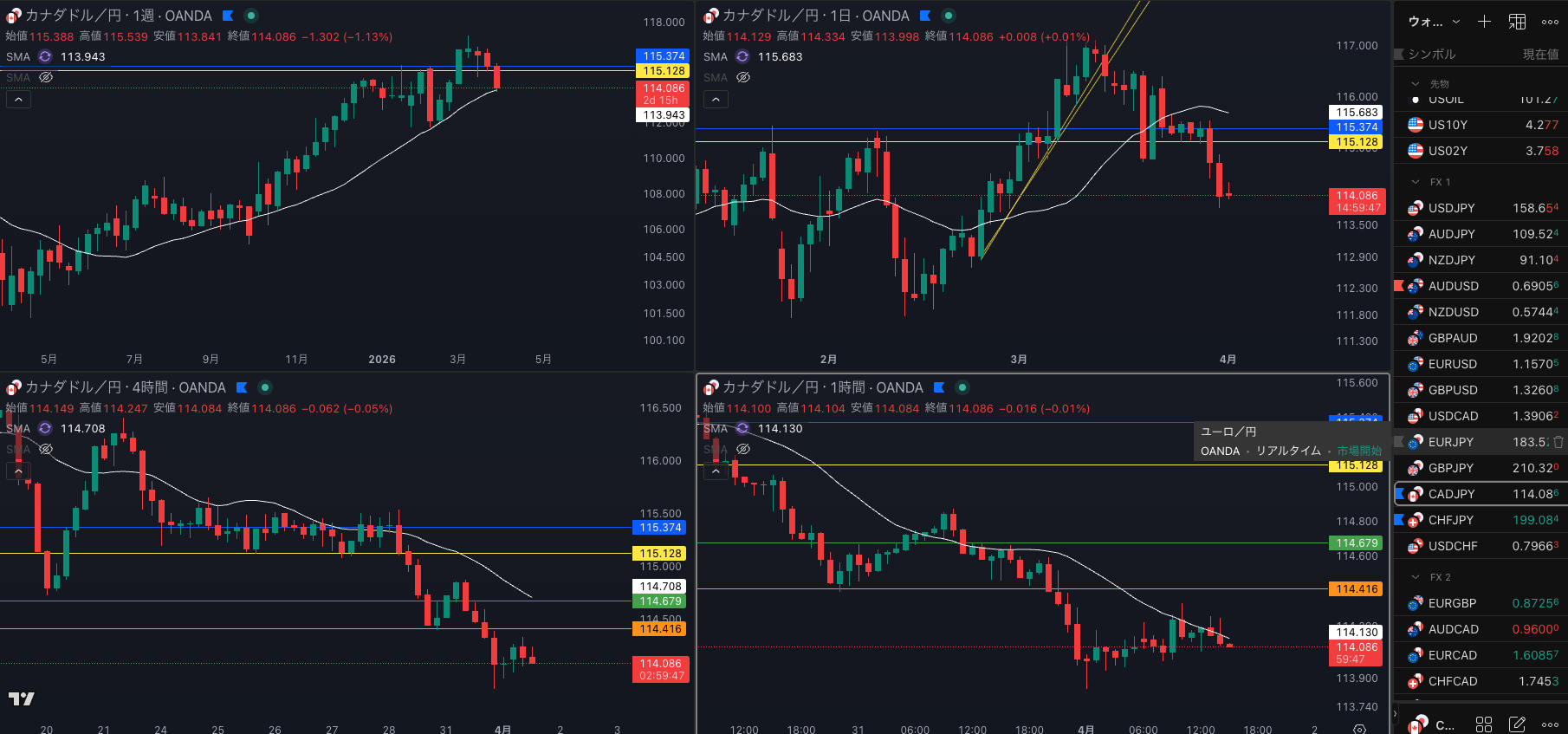Click the pencil note icon in bottom details bar
The height and width of the screenshot is (734, 1568).
click(1517, 724)
